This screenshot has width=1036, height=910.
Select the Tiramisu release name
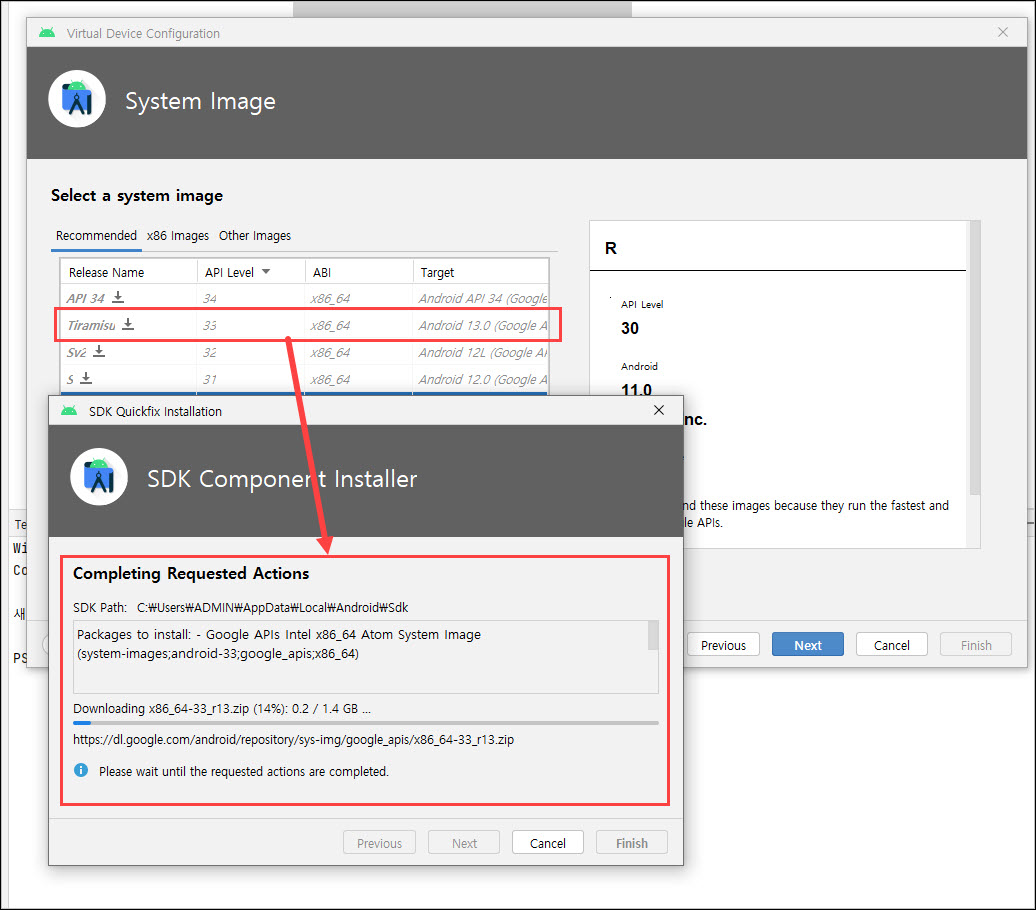coord(91,325)
